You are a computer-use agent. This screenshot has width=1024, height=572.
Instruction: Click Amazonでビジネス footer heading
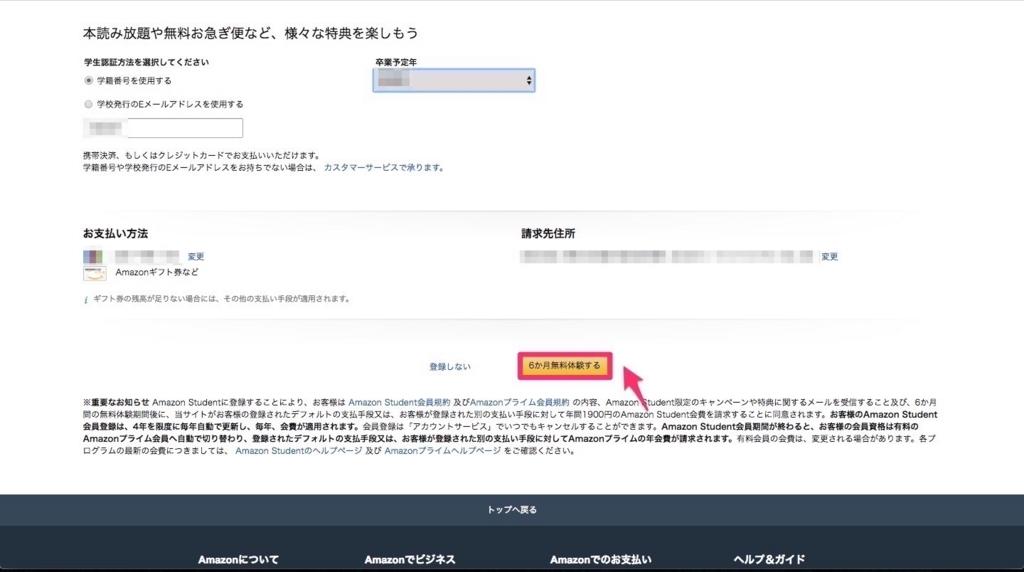pyautogui.click(x=409, y=560)
